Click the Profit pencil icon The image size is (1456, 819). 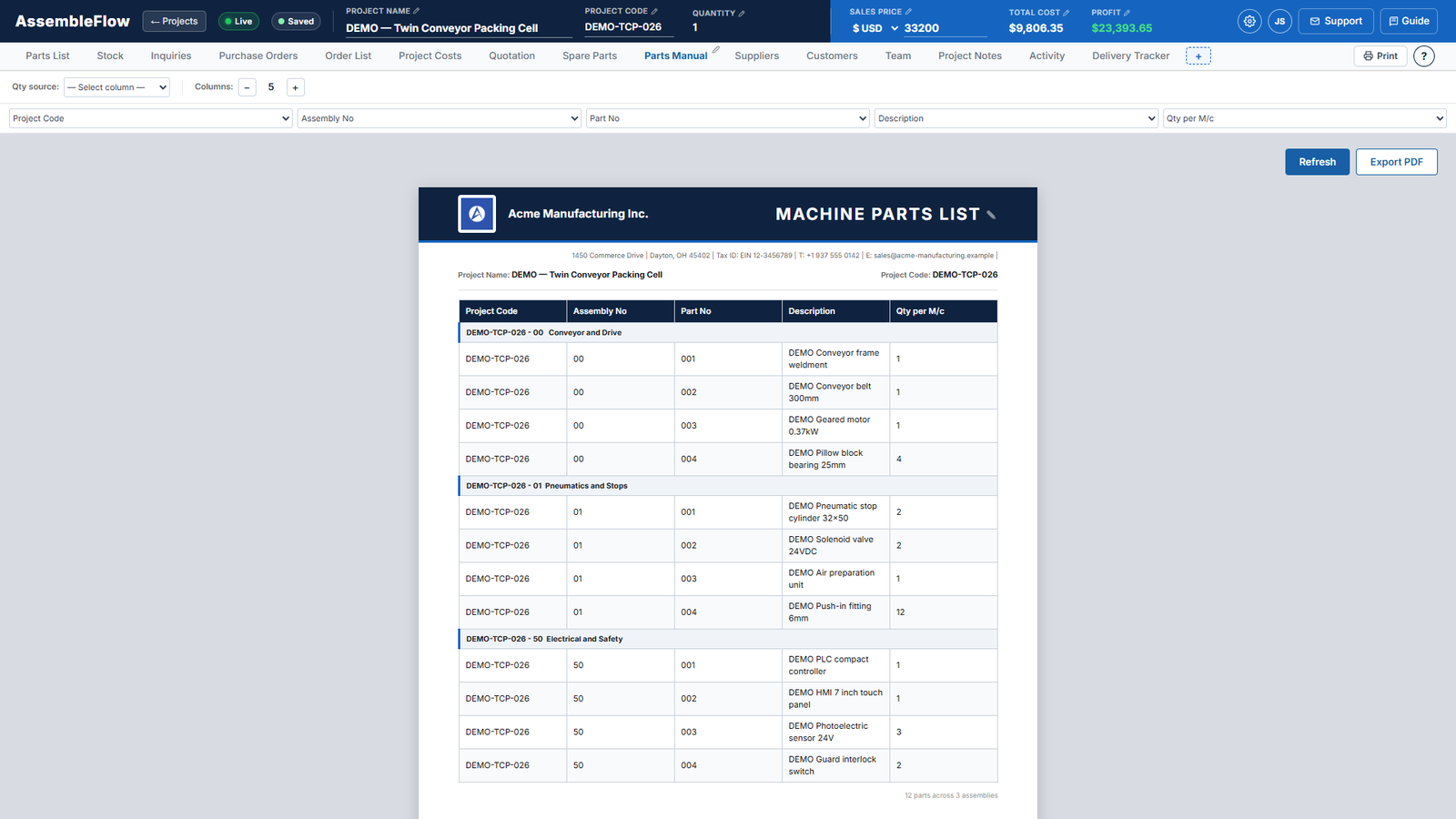[1127, 13]
